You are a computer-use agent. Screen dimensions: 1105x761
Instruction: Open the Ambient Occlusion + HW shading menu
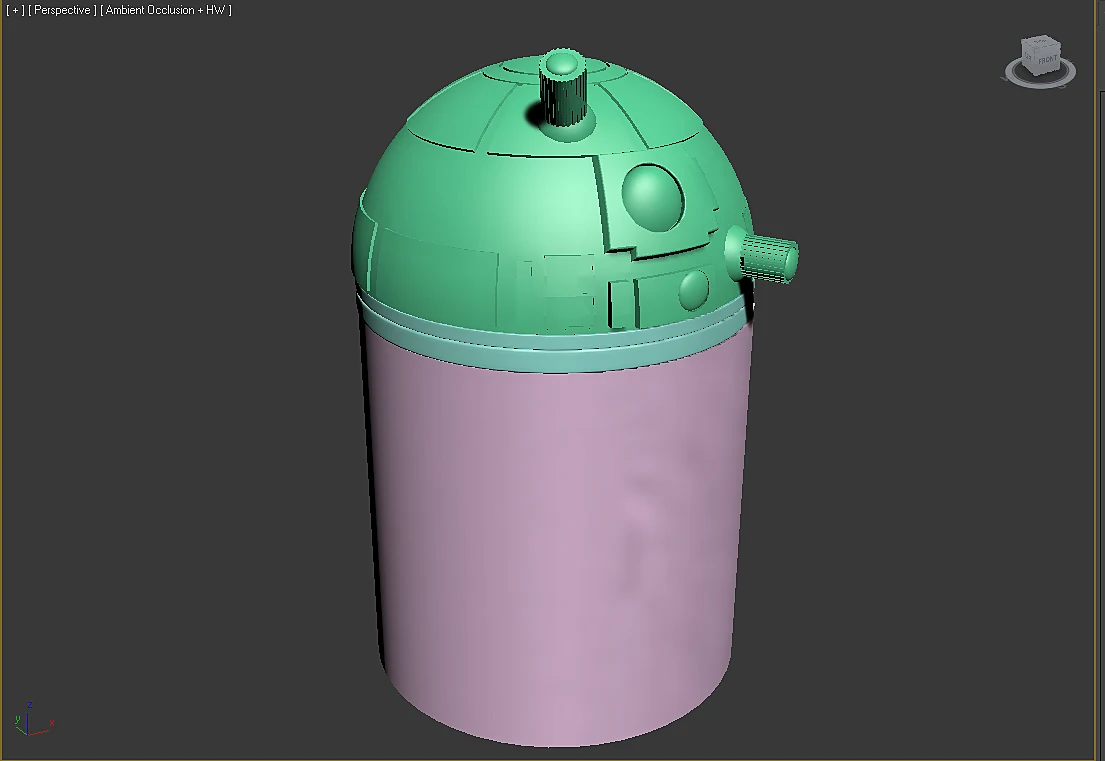coord(166,10)
